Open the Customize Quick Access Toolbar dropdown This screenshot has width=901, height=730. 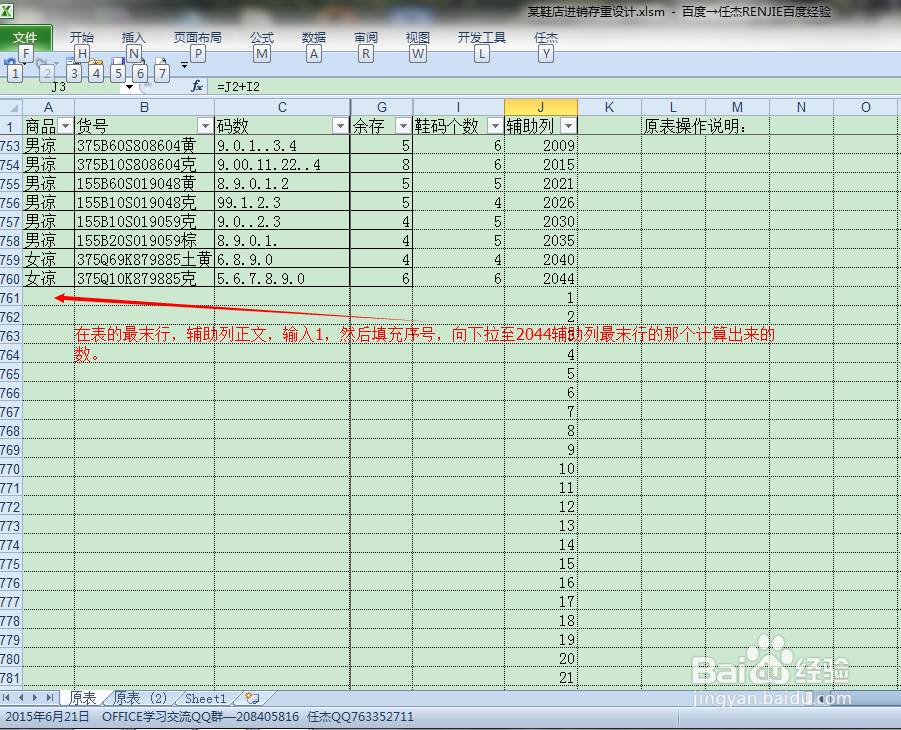tap(184, 65)
